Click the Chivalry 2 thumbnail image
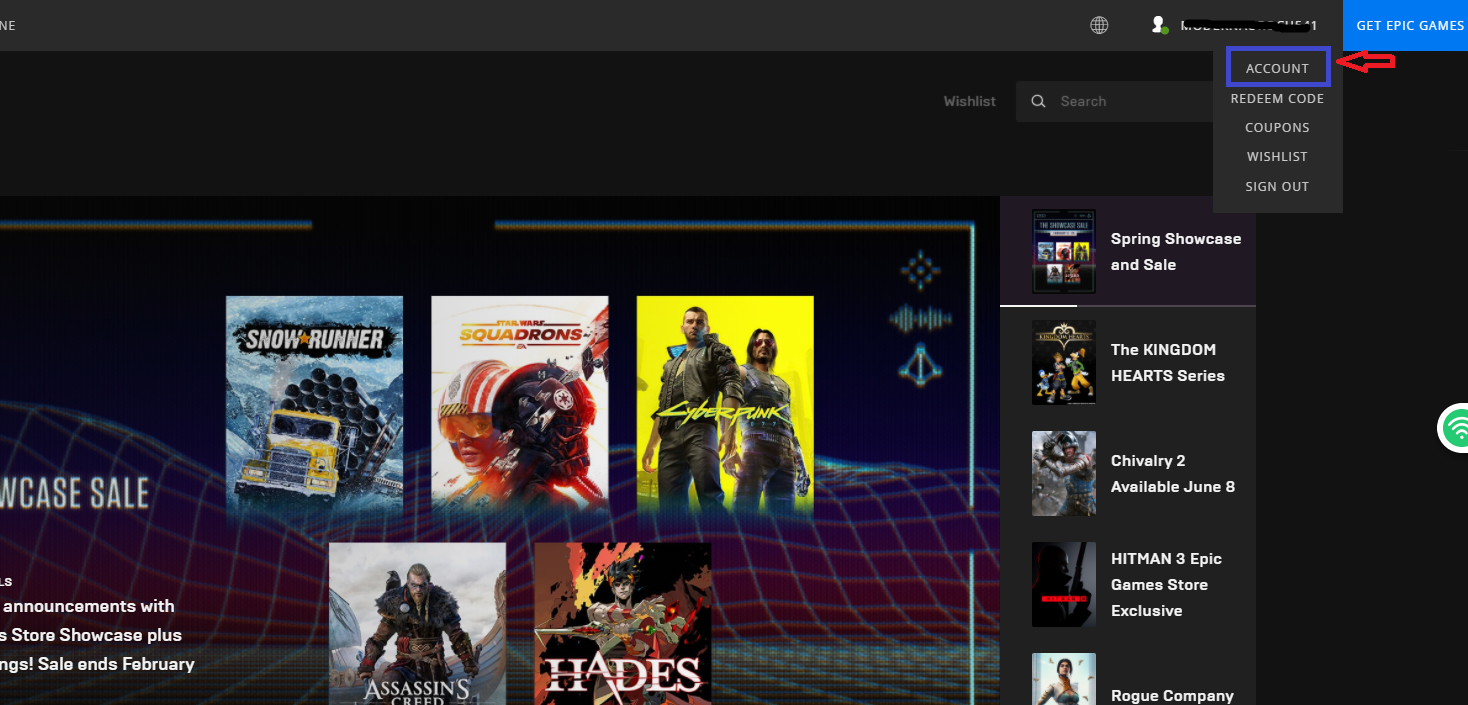The height and width of the screenshot is (705, 1468). [1064, 473]
